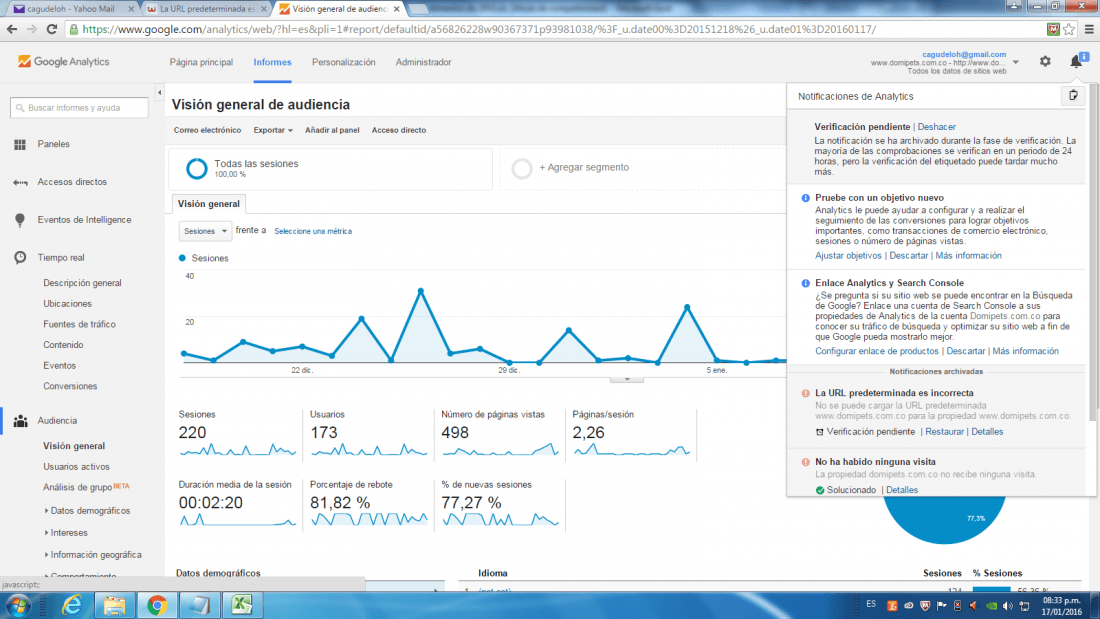The height and width of the screenshot is (619, 1100).
Task: Click Configurar enlace de productos link
Action: [x=877, y=351]
